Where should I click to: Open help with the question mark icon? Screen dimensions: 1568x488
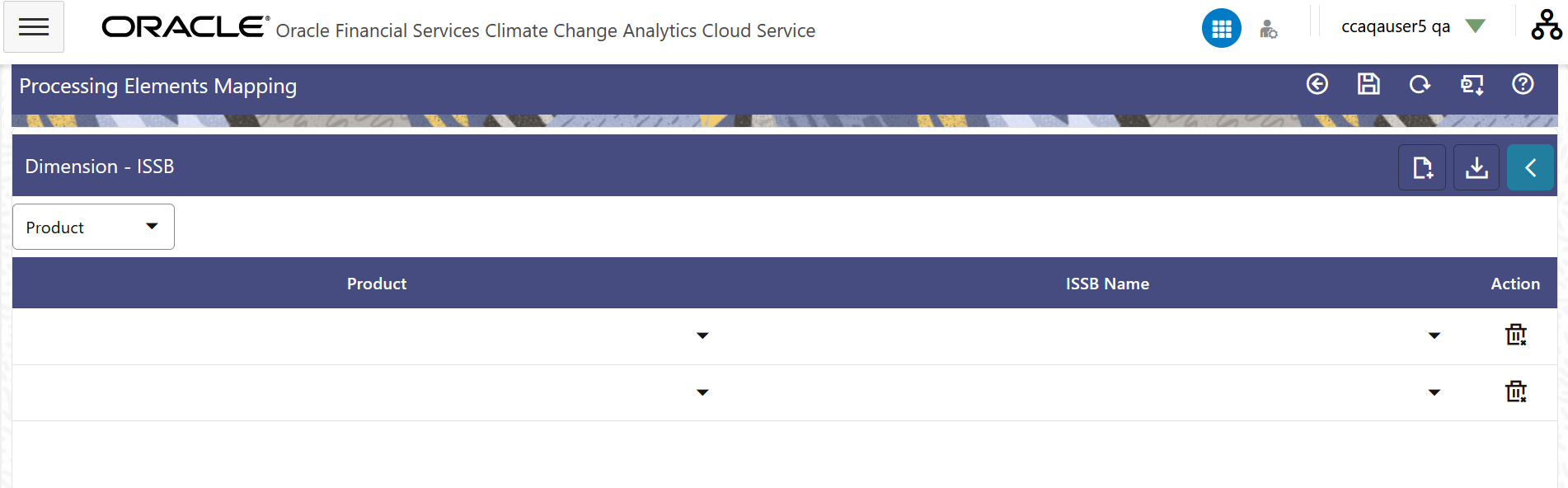[x=1523, y=84]
